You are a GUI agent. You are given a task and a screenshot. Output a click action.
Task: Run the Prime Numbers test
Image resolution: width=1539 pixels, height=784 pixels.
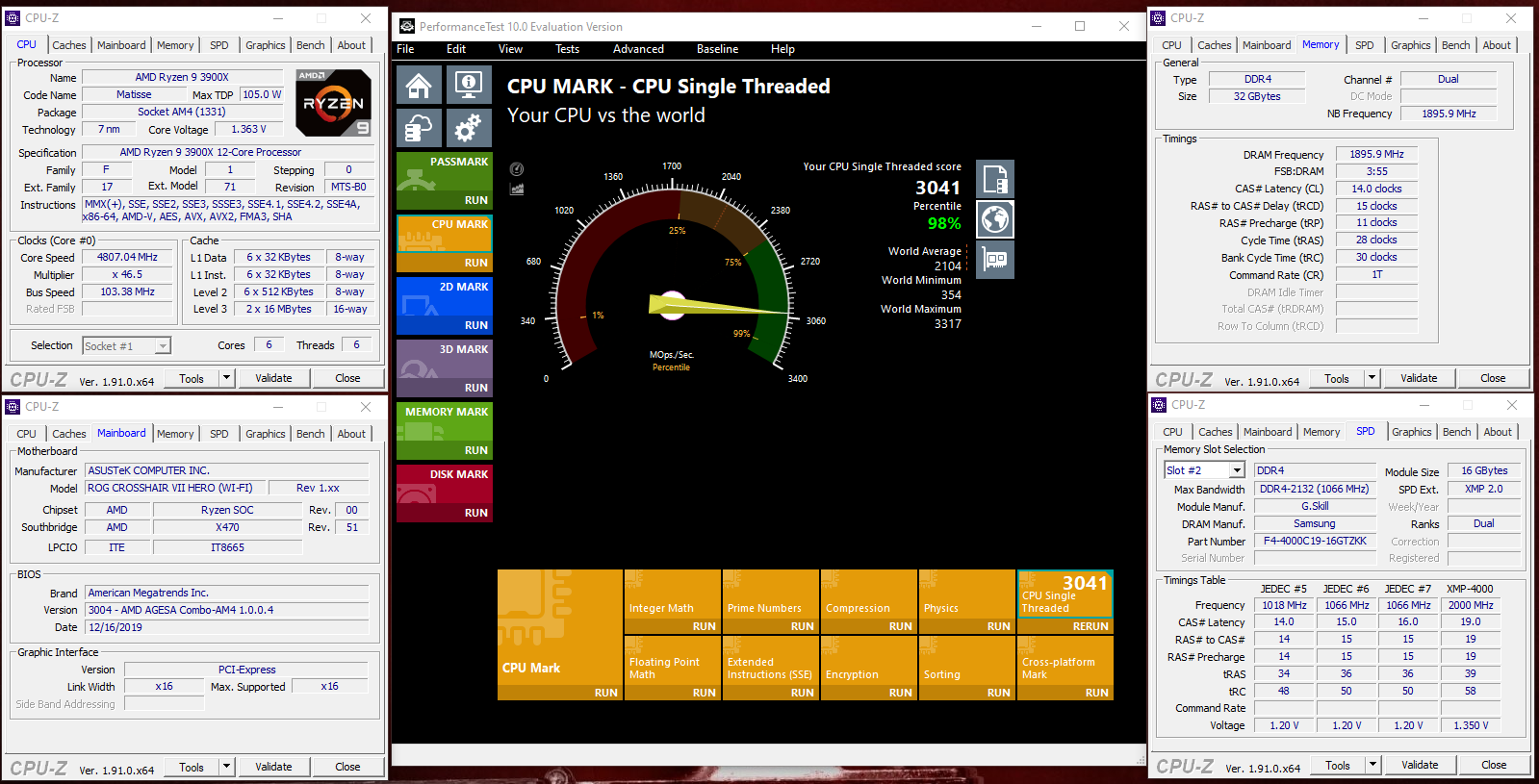pyautogui.click(x=802, y=626)
